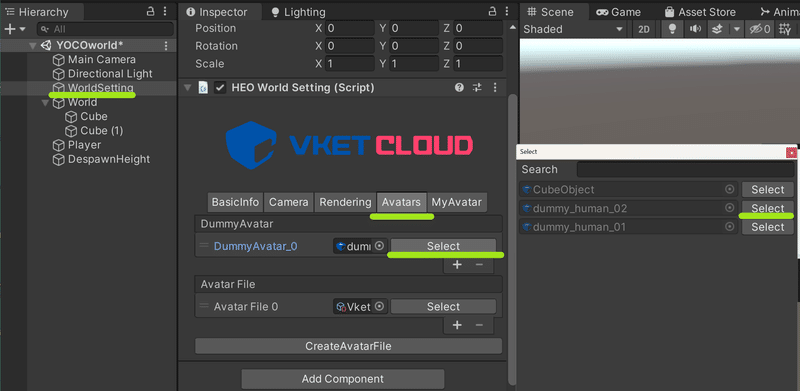Toggle scene lighting bulb icon

672,29
